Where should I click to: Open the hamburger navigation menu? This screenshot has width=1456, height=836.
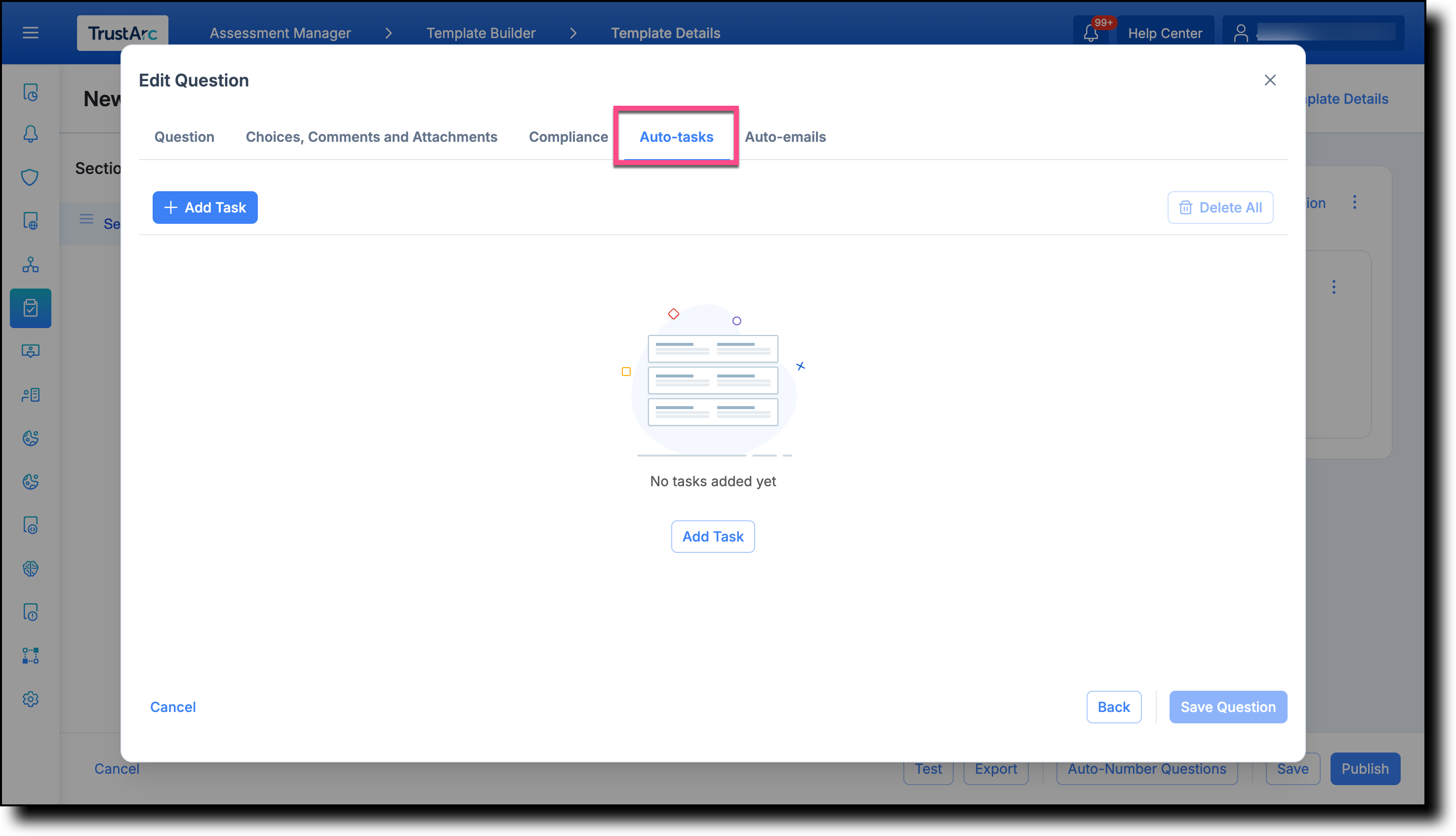[x=31, y=33]
